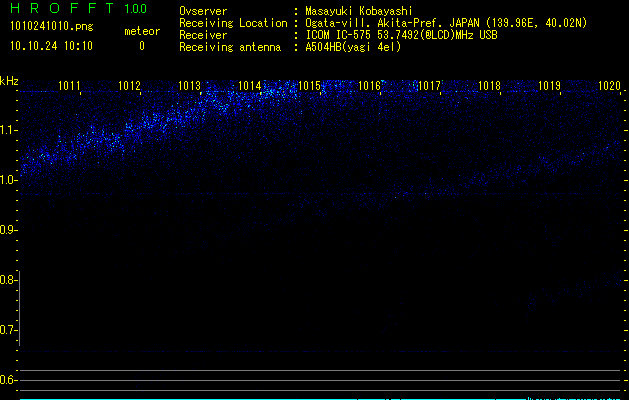Click the date stamp 10.10.24 10:10
Image resolution: width=629 pixels, height=400 pixels.
pos(51,46)
